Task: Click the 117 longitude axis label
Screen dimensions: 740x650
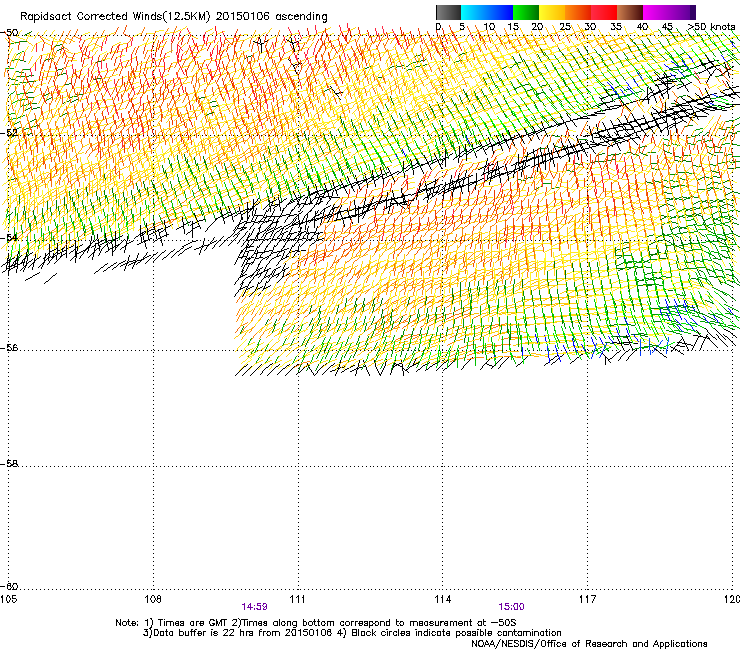Action: click(587, 599)
